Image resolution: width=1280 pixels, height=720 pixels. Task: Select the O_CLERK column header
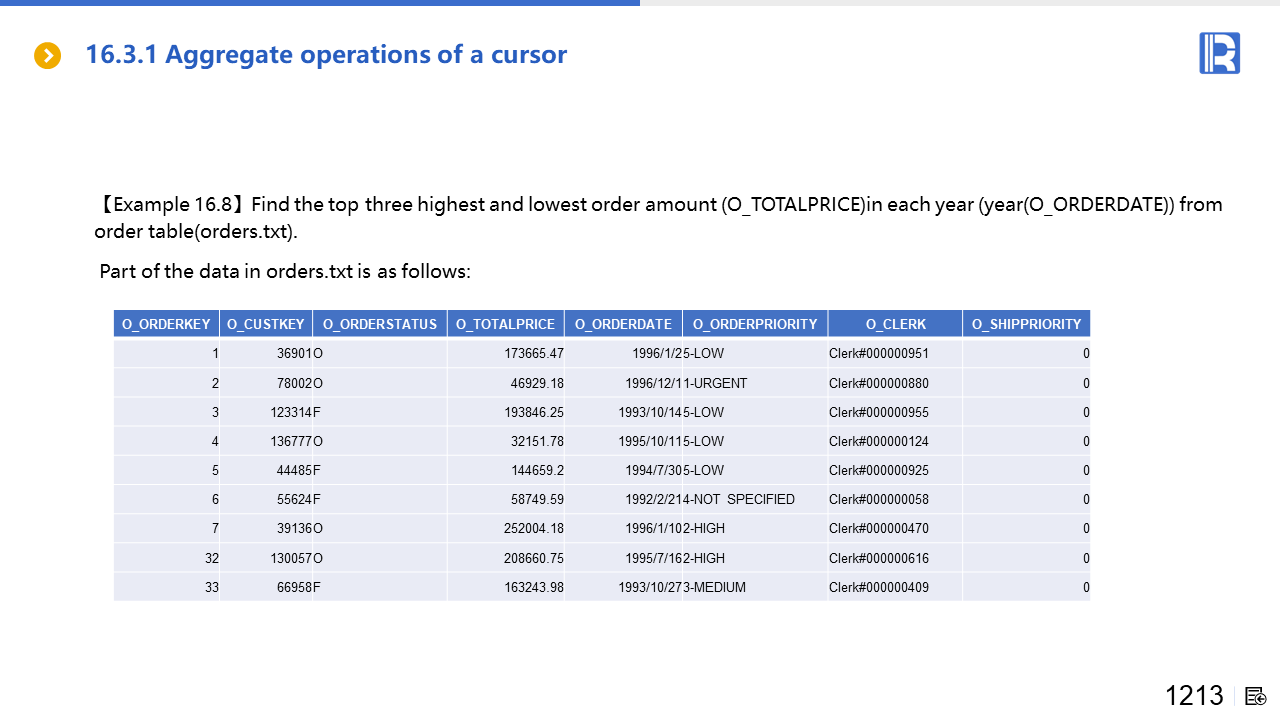pyautogui.click(x=895, y=324)
